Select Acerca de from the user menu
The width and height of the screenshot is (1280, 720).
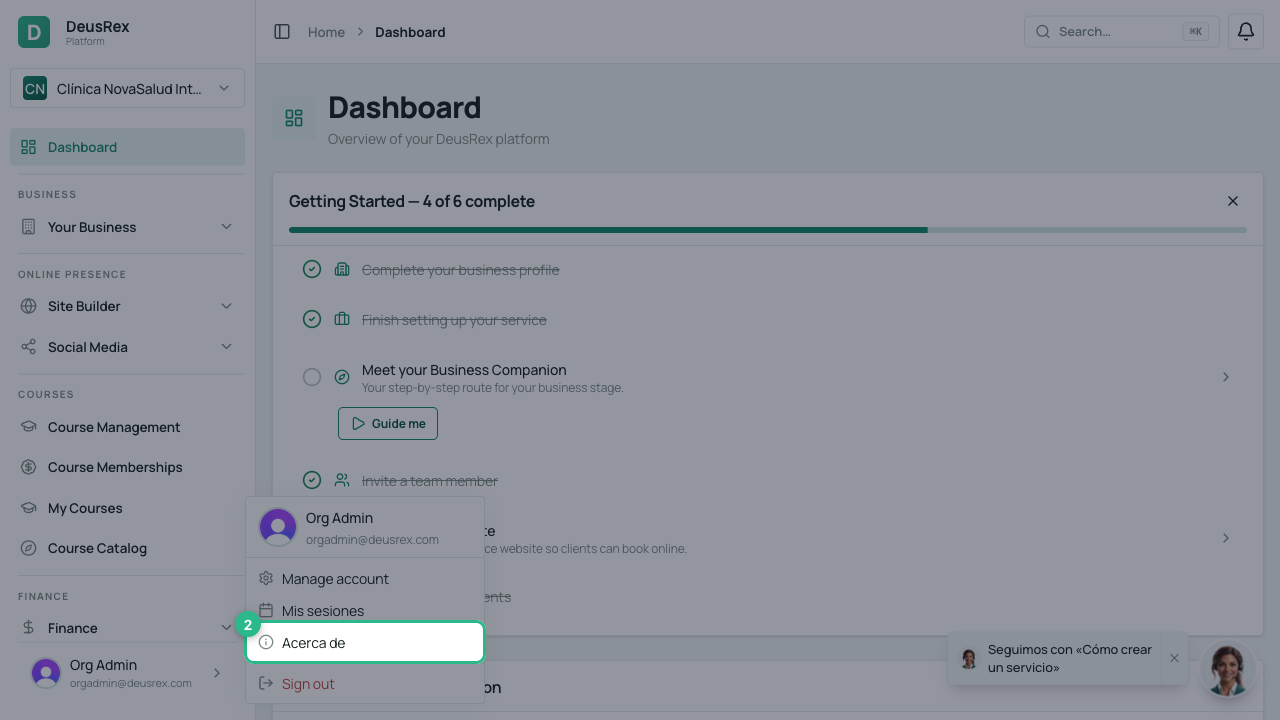coord(365,642)
